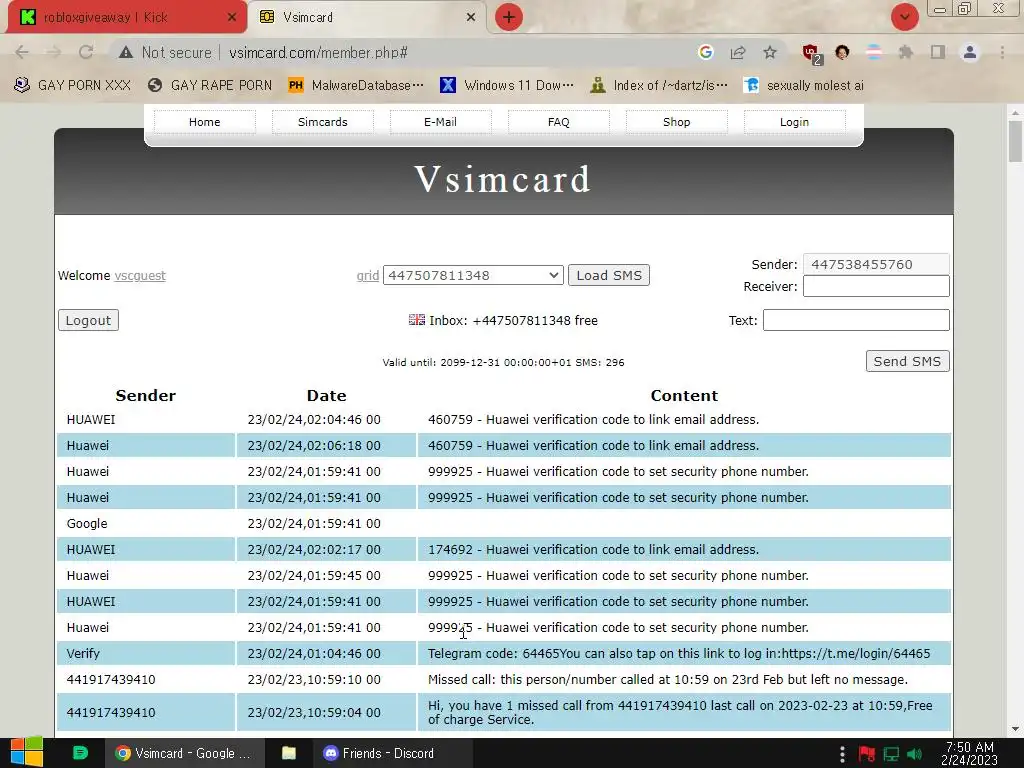Screen dimensions: 1024x768
Task: Open the E-Mail navigation item
Action: [x=440, y=122]
